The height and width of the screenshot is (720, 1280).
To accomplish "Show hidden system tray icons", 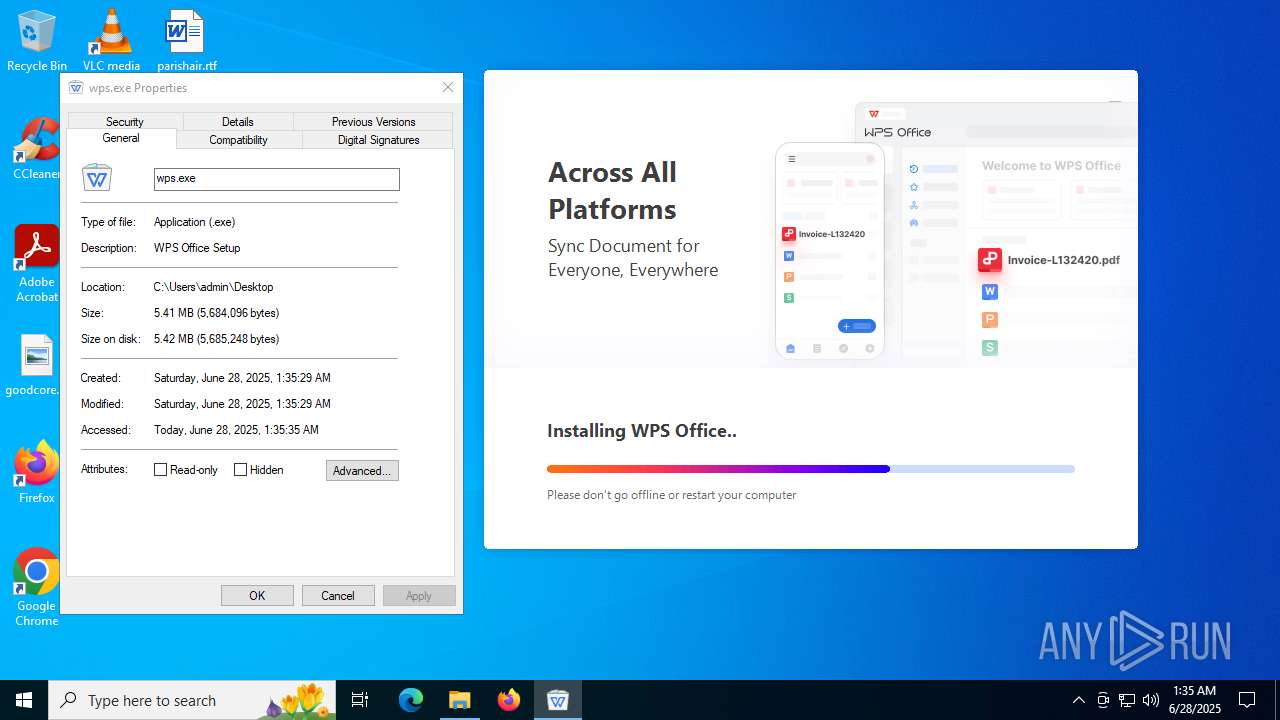I will point(1078,700).
